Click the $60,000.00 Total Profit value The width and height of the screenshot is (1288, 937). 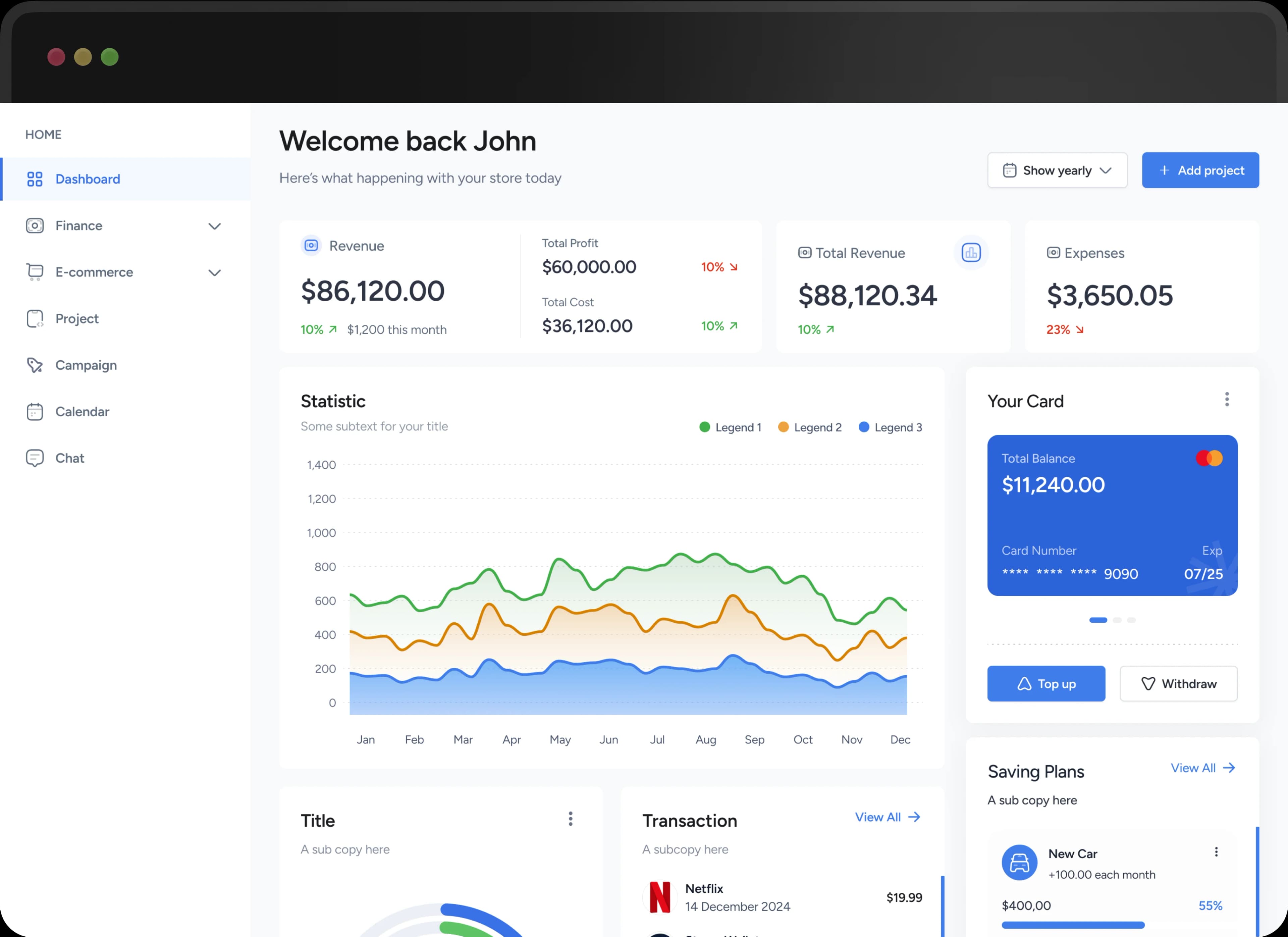[589, 267]
